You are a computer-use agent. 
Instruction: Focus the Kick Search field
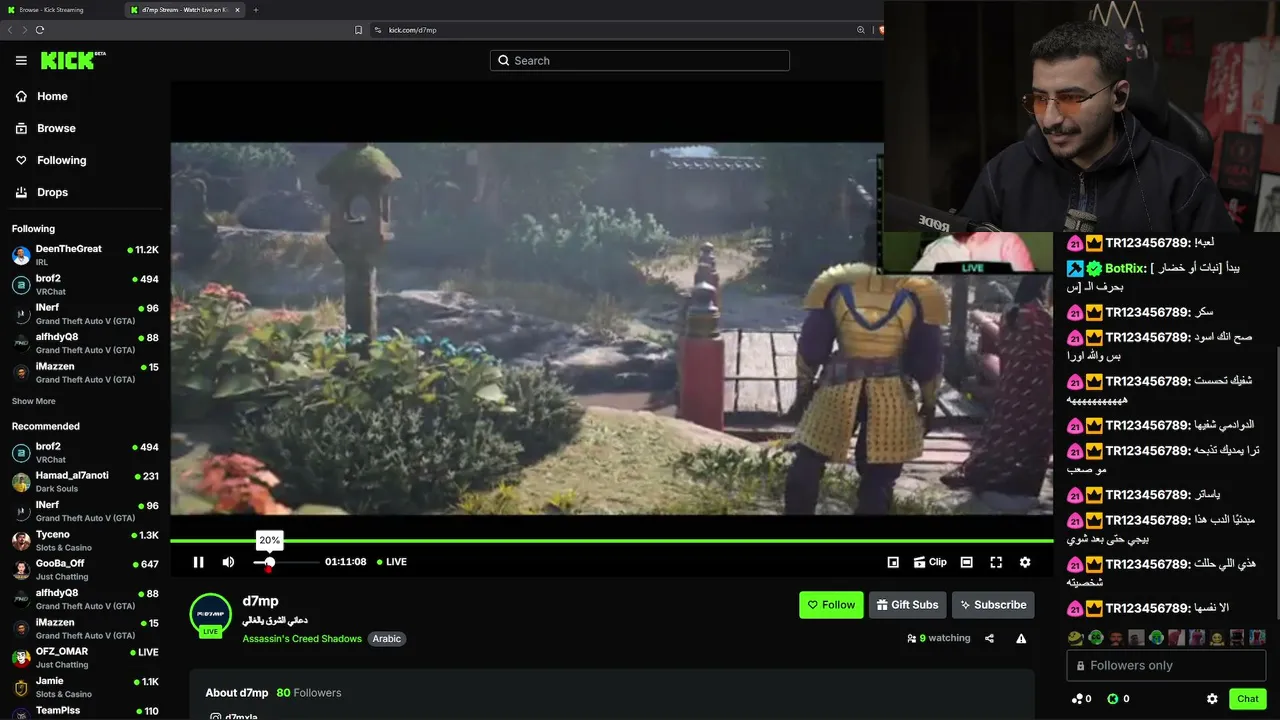pyautogui.click(x=640, y=61)
